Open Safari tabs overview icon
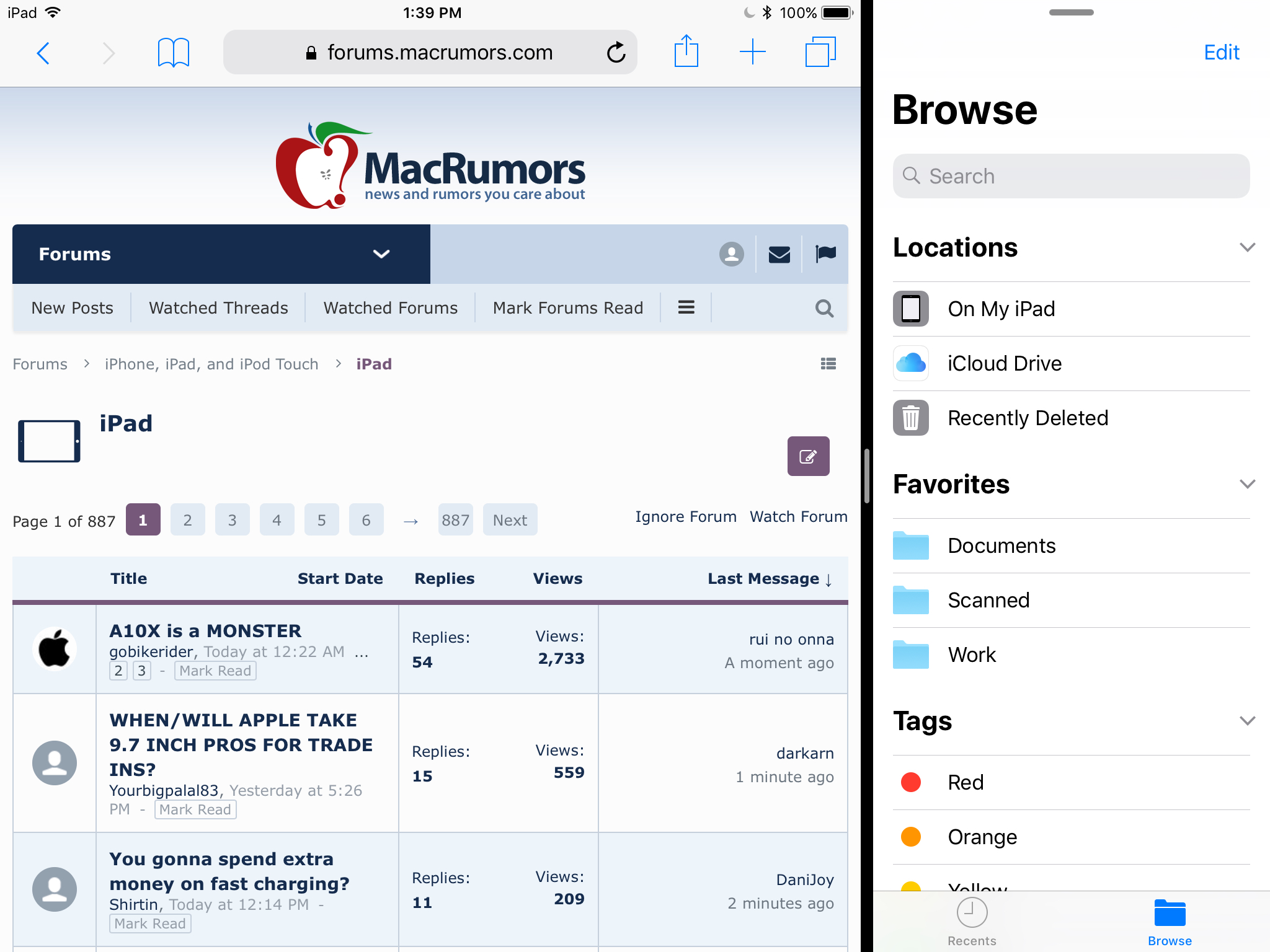Image resolution: width=1270 pixels, height=952 pixels. click(x=820, y=51)
